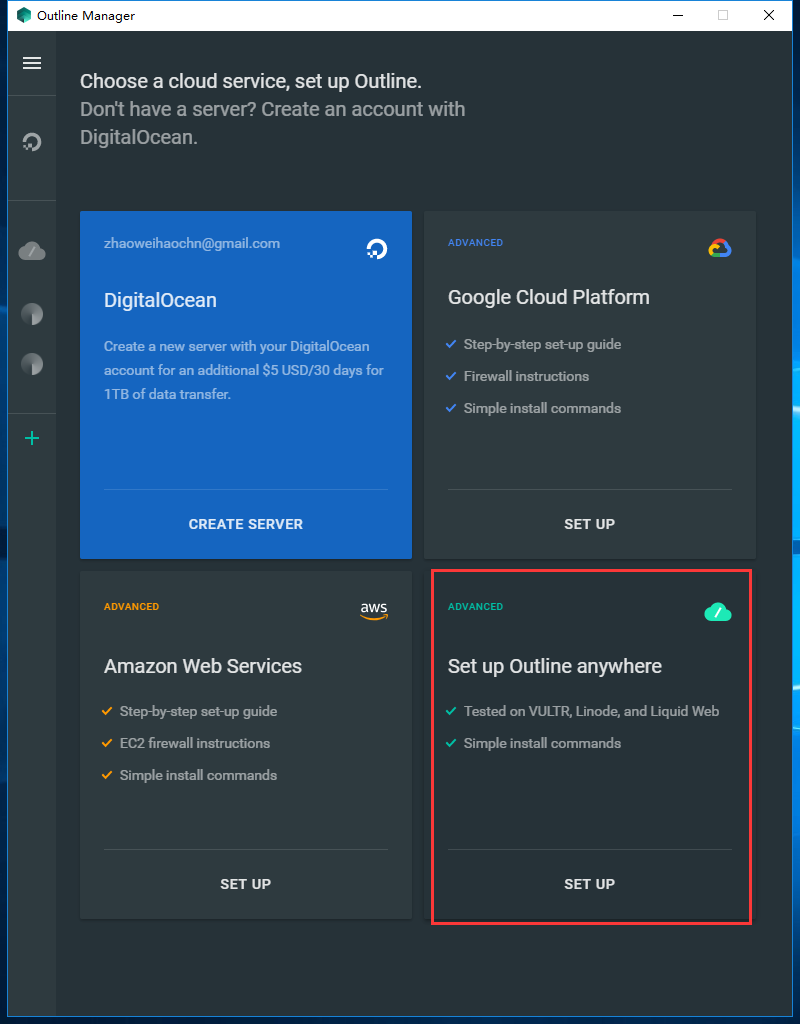The height and width of the screenshot is (1024, 800).
Task: Minimize the Outline Manager window
Action: point(678,15)
